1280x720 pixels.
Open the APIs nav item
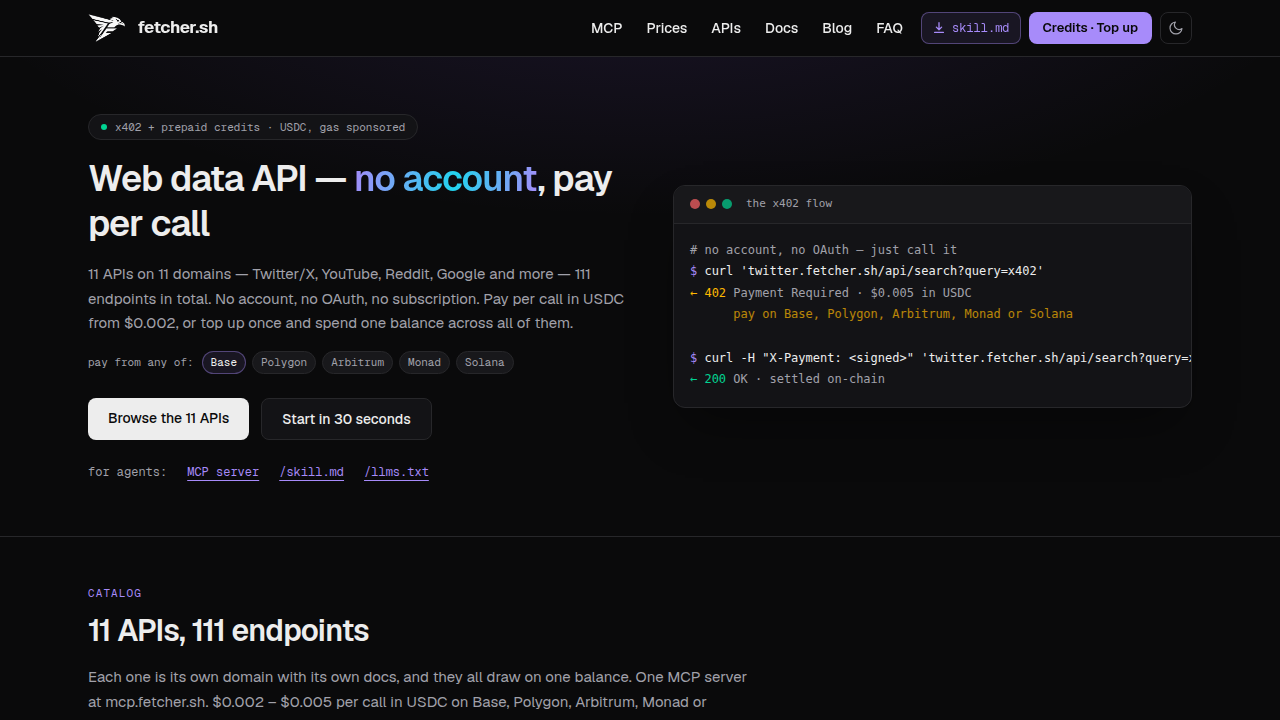[726, 28]
